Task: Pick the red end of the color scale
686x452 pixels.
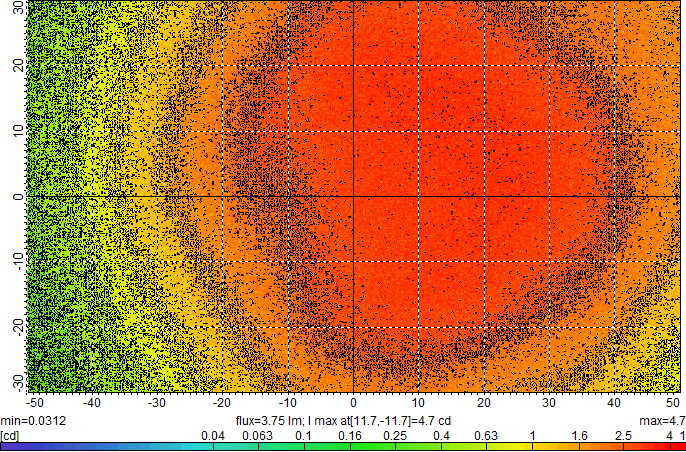Action: click(x=677, y=447)
